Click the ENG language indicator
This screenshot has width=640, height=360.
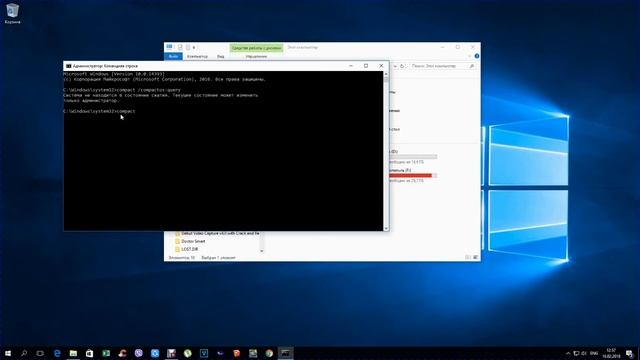(x=594, y=353)
